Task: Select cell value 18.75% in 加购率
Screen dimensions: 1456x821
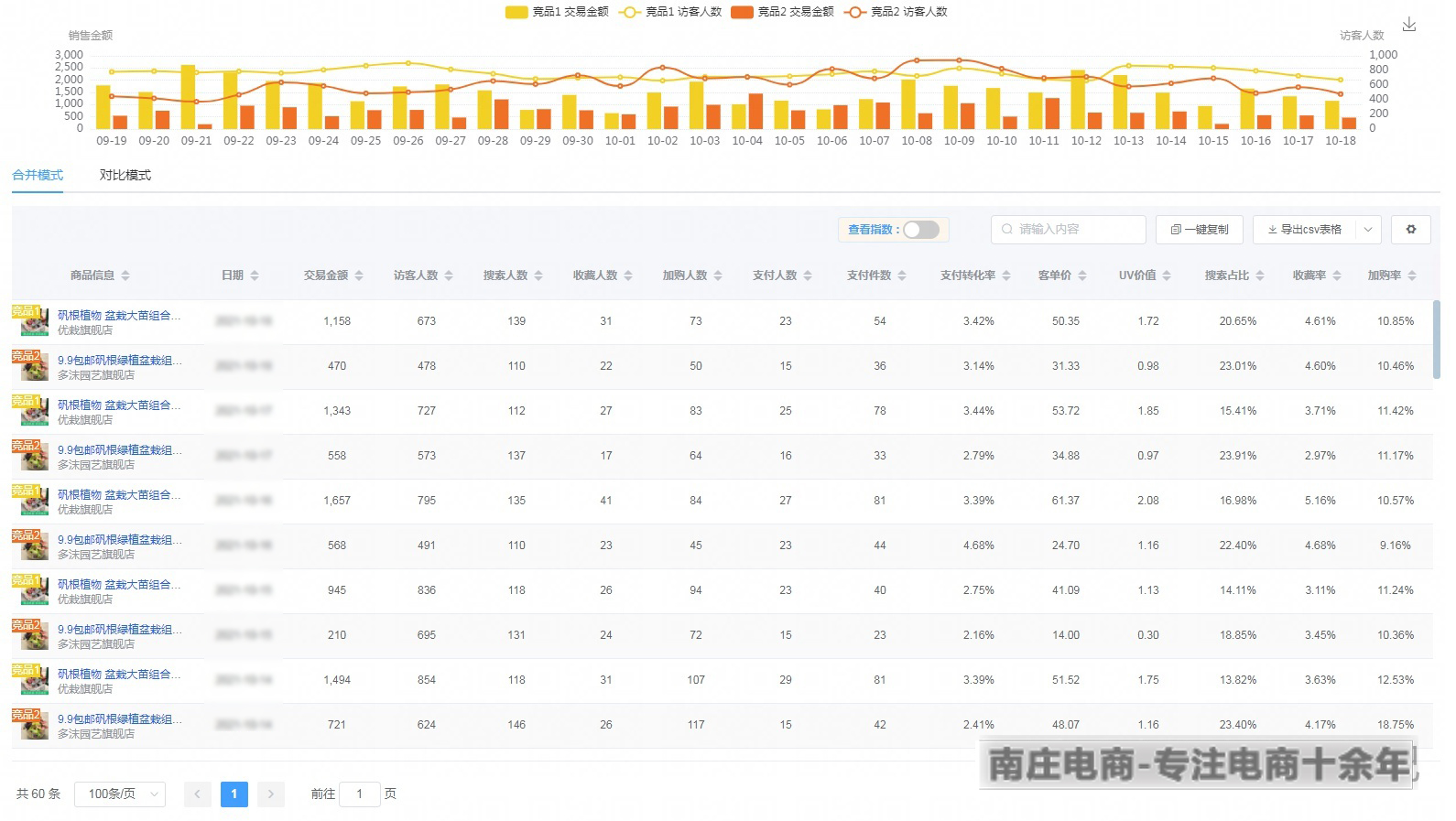Action: (1396, 725)
